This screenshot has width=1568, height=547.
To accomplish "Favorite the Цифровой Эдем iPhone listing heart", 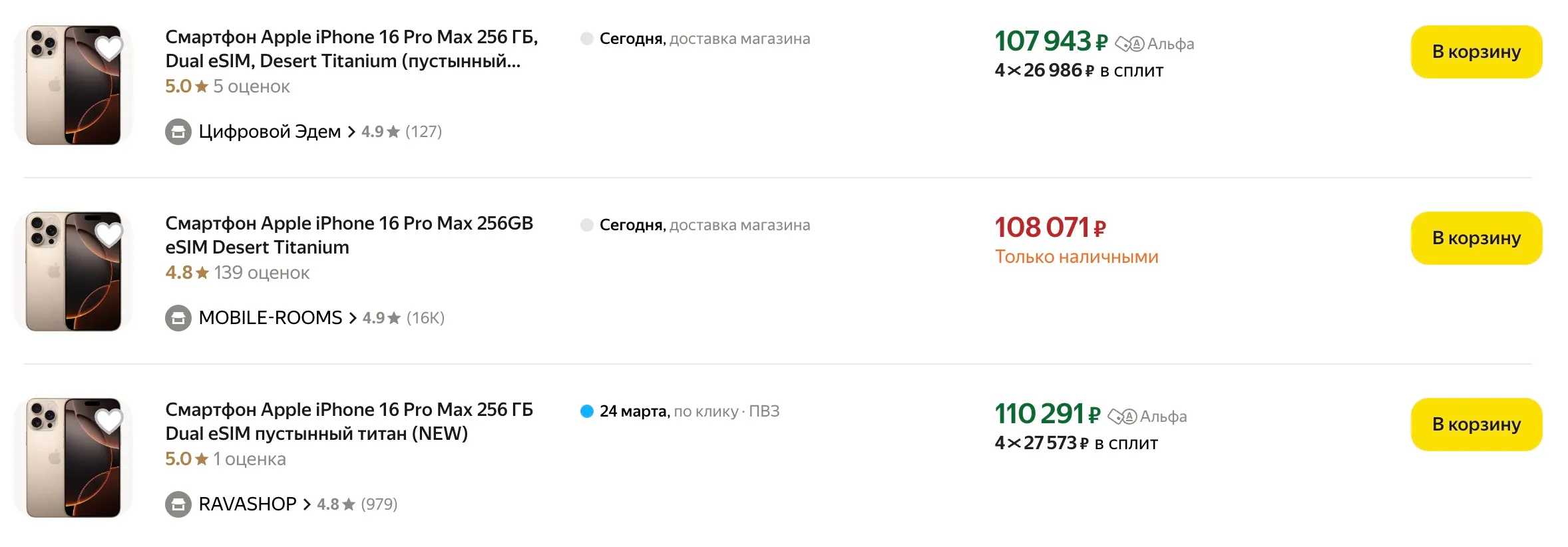I will pos(108,48).
